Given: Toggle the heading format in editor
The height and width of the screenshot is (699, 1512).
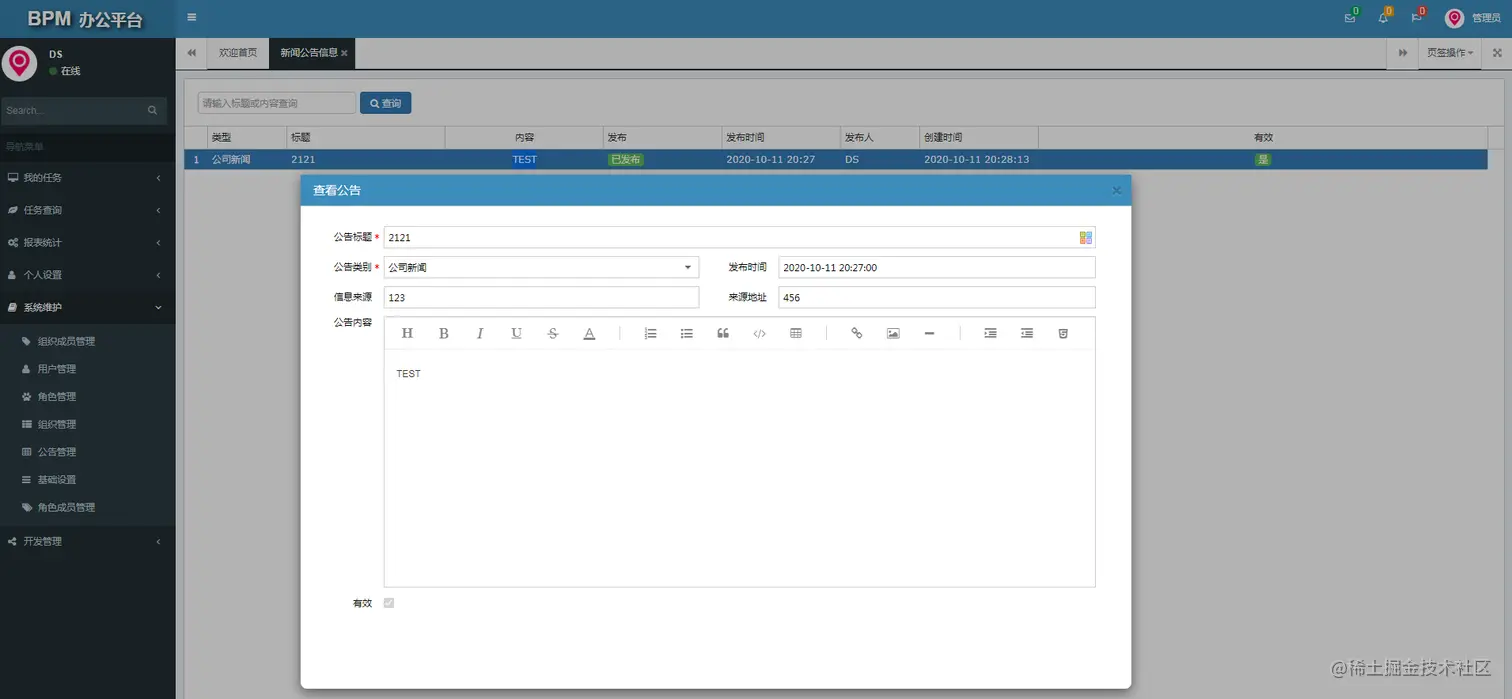Looking at the screenshot, I should point(407,333).
